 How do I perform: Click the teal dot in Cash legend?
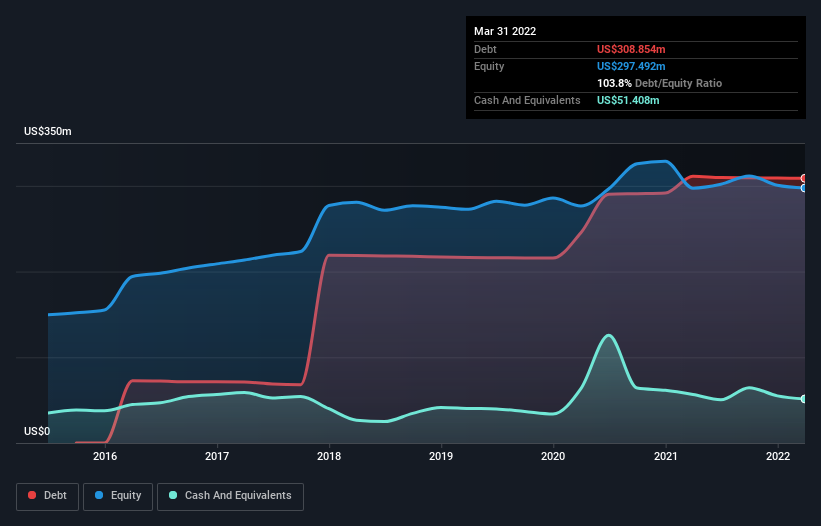pos(173,495)
